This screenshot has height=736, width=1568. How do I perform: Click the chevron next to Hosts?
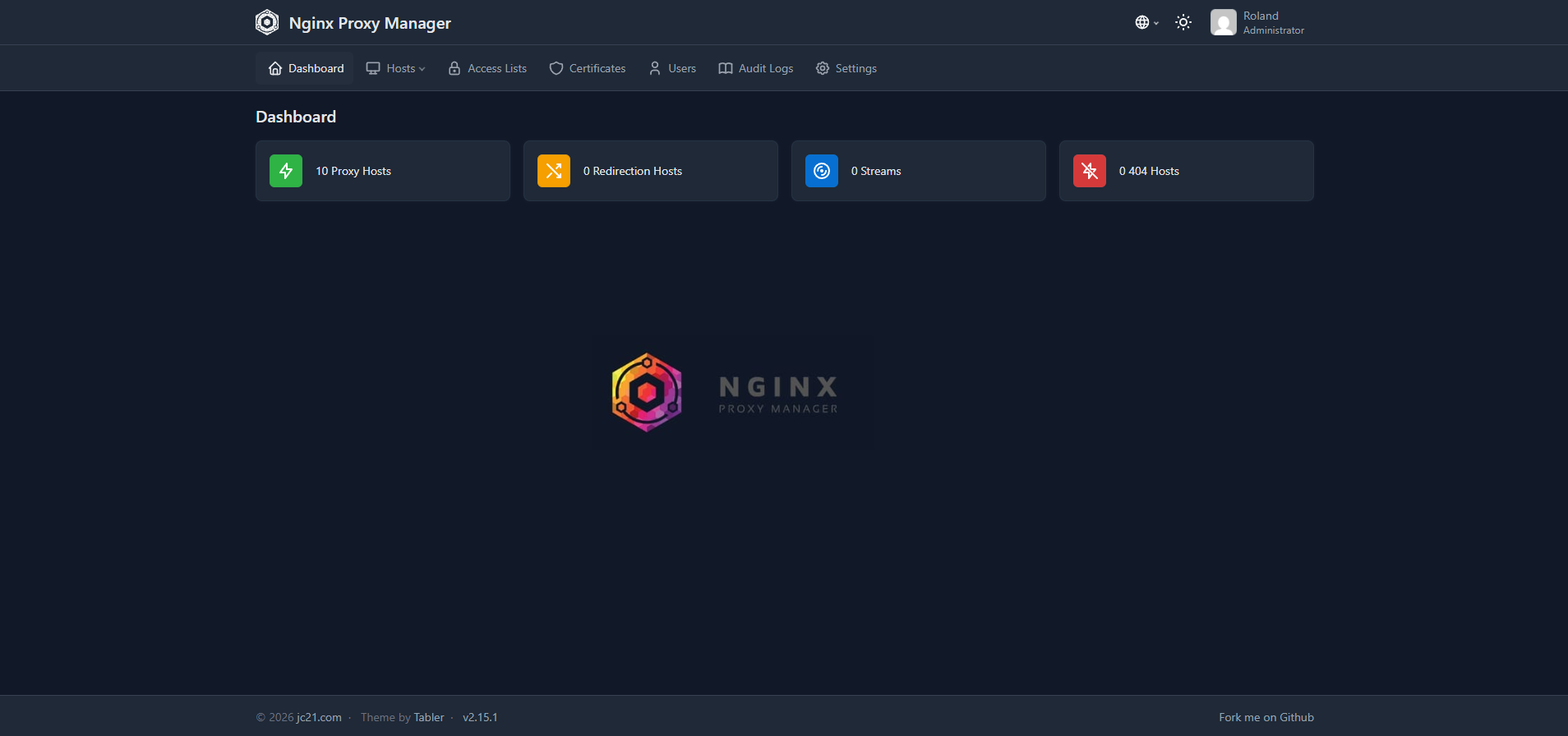(422, 69)
